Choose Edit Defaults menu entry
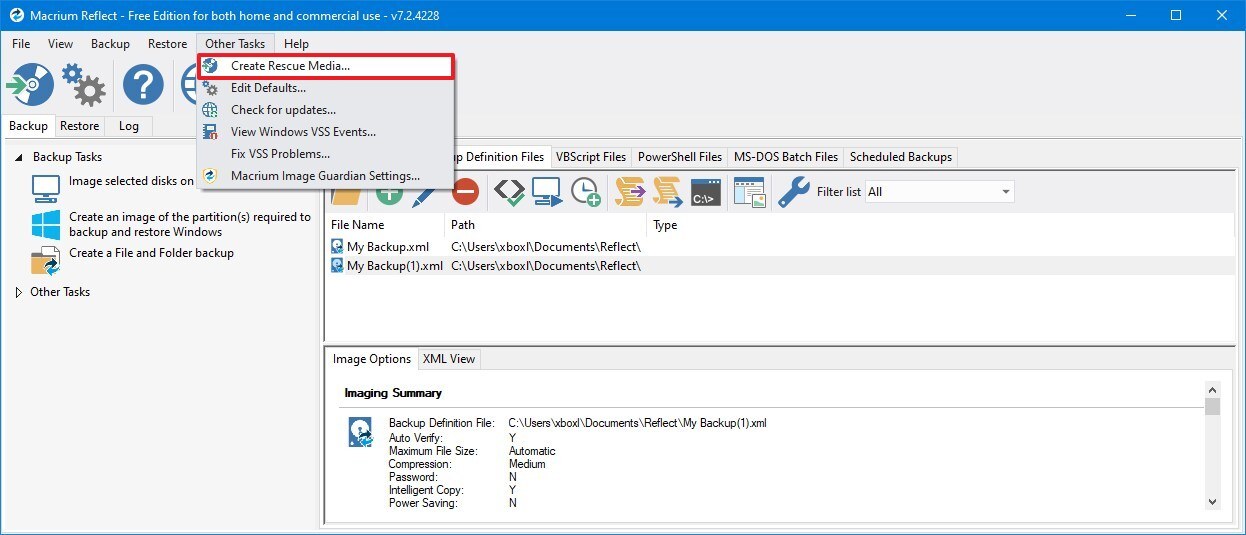Viewport: 1246px width, 535px height. point(326,88)
